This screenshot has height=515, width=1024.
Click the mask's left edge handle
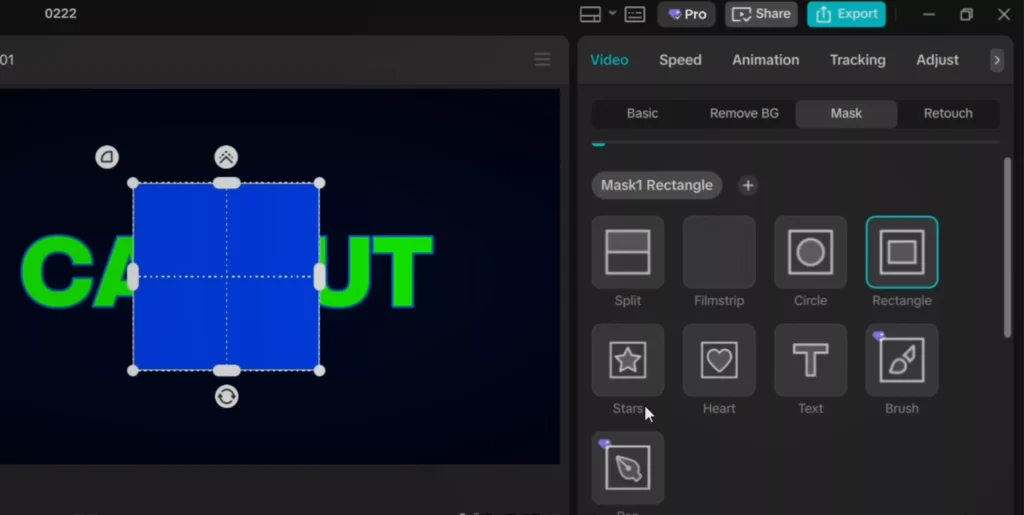(133, 277)
